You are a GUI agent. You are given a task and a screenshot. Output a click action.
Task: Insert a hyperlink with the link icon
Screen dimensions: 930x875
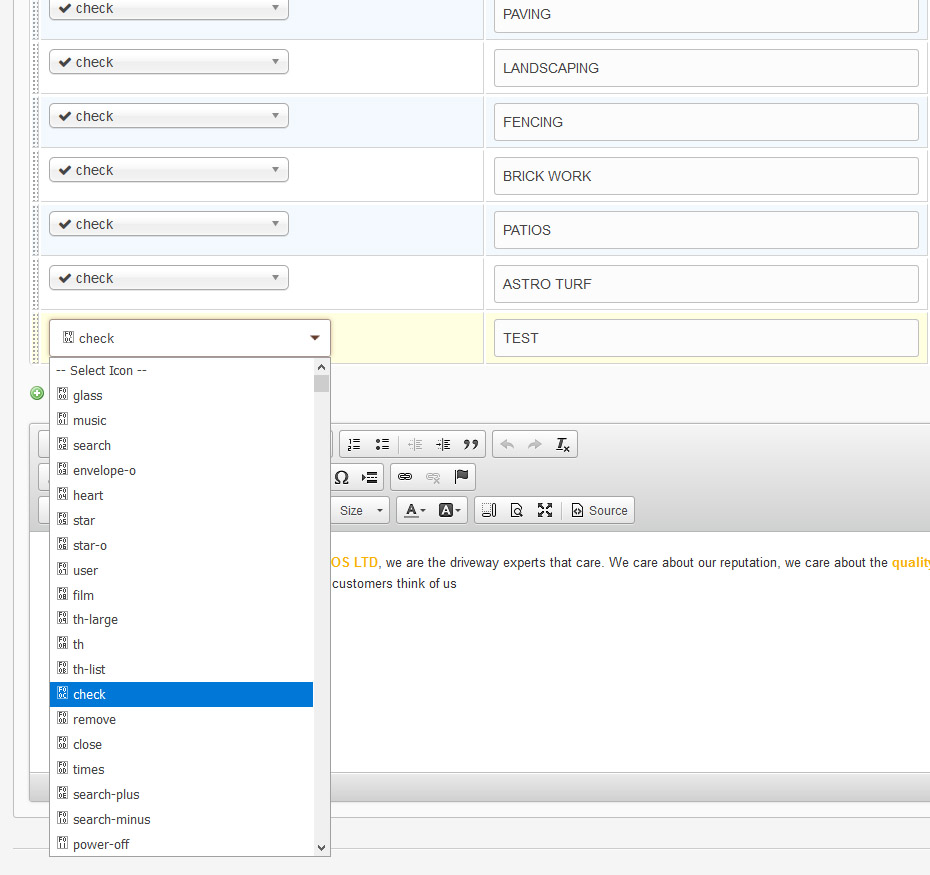405,477
